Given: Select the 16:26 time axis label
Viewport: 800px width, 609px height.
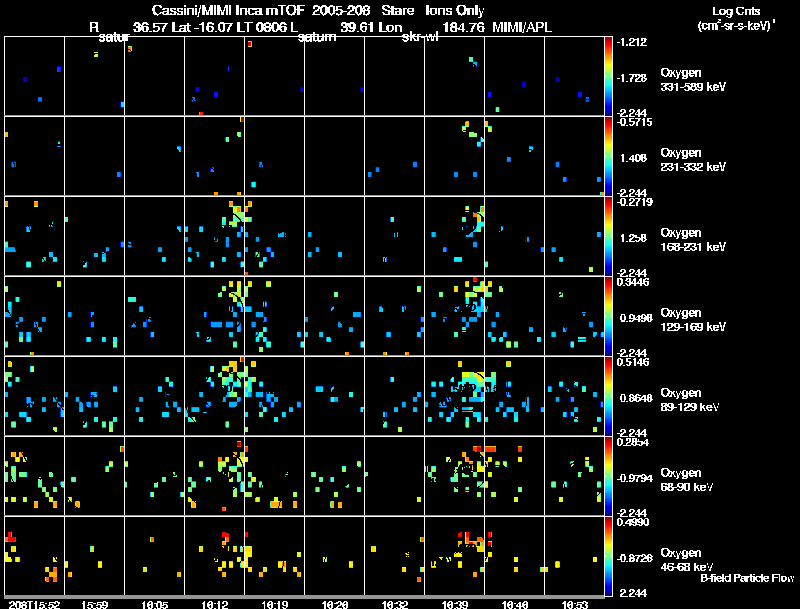Looking at the screenshot, I should (335, 604).
